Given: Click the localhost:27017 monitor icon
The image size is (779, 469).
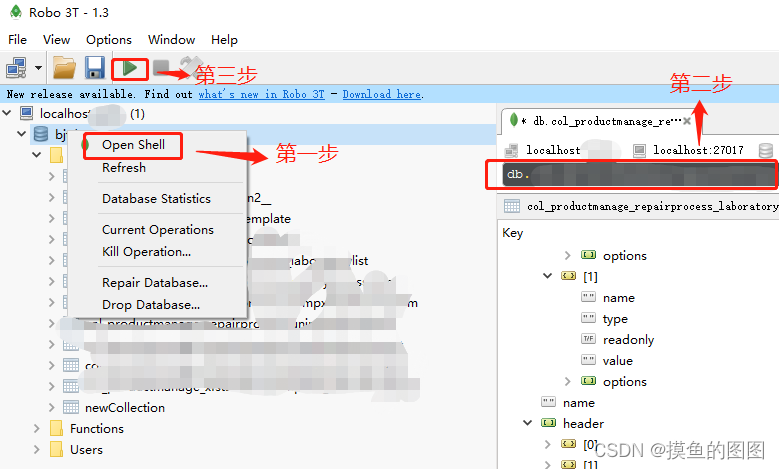Looking at the screenshot, I should point(639,150).
